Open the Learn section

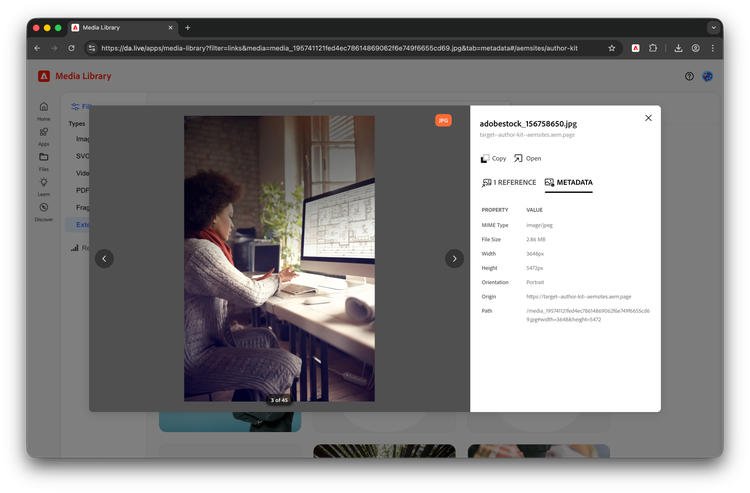(43, 185)
